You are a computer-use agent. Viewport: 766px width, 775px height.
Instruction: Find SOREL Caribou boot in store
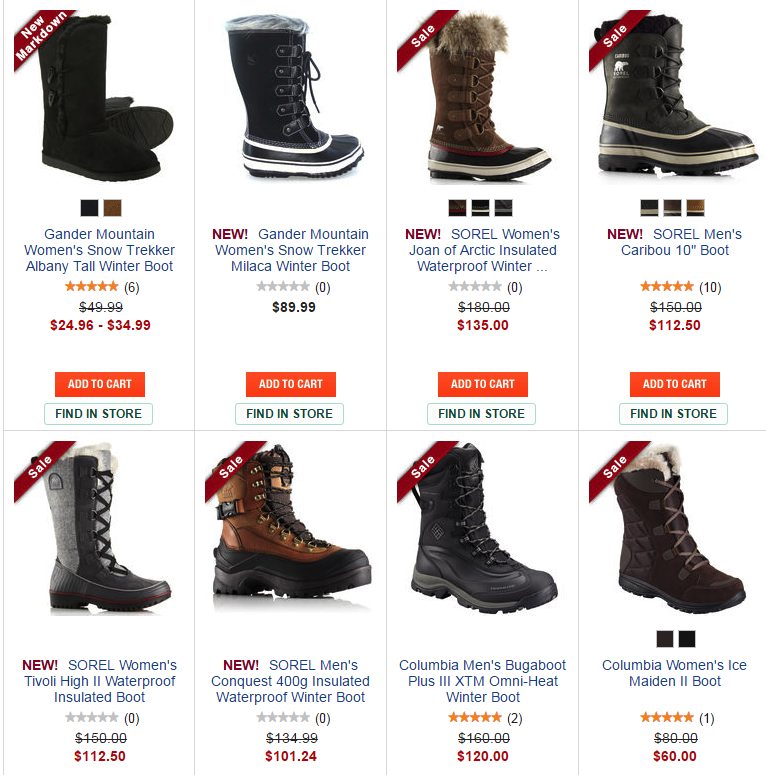(673, 414)
